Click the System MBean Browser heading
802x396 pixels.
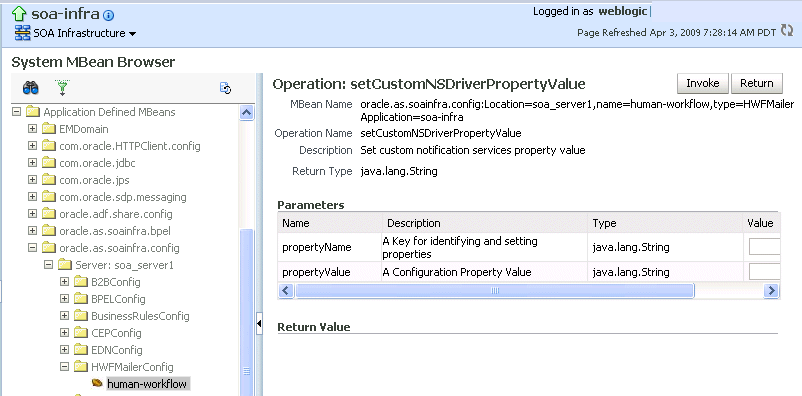pyautogui.click(x=93, y=62)
